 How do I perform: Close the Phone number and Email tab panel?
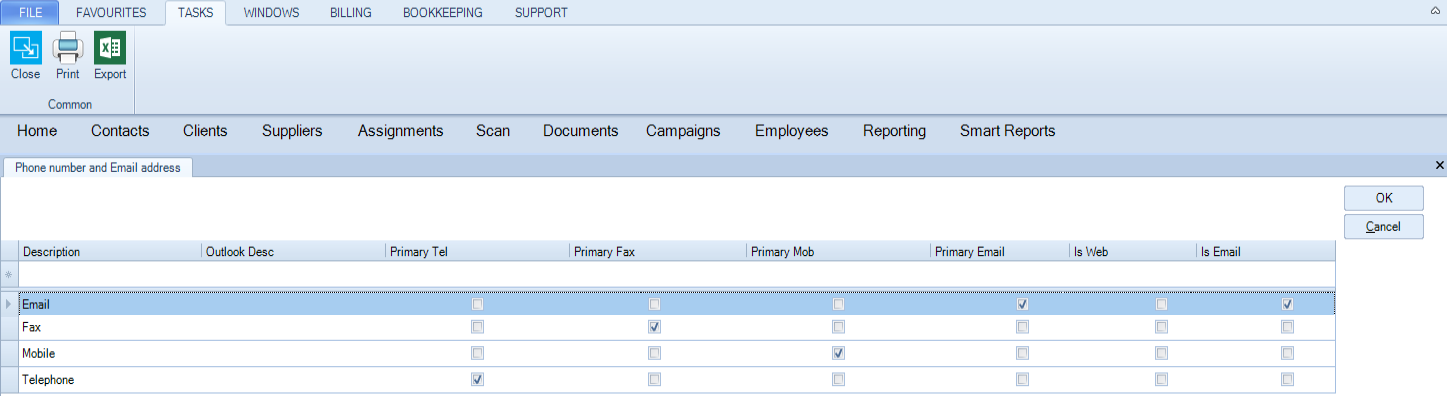point(1440,165)
